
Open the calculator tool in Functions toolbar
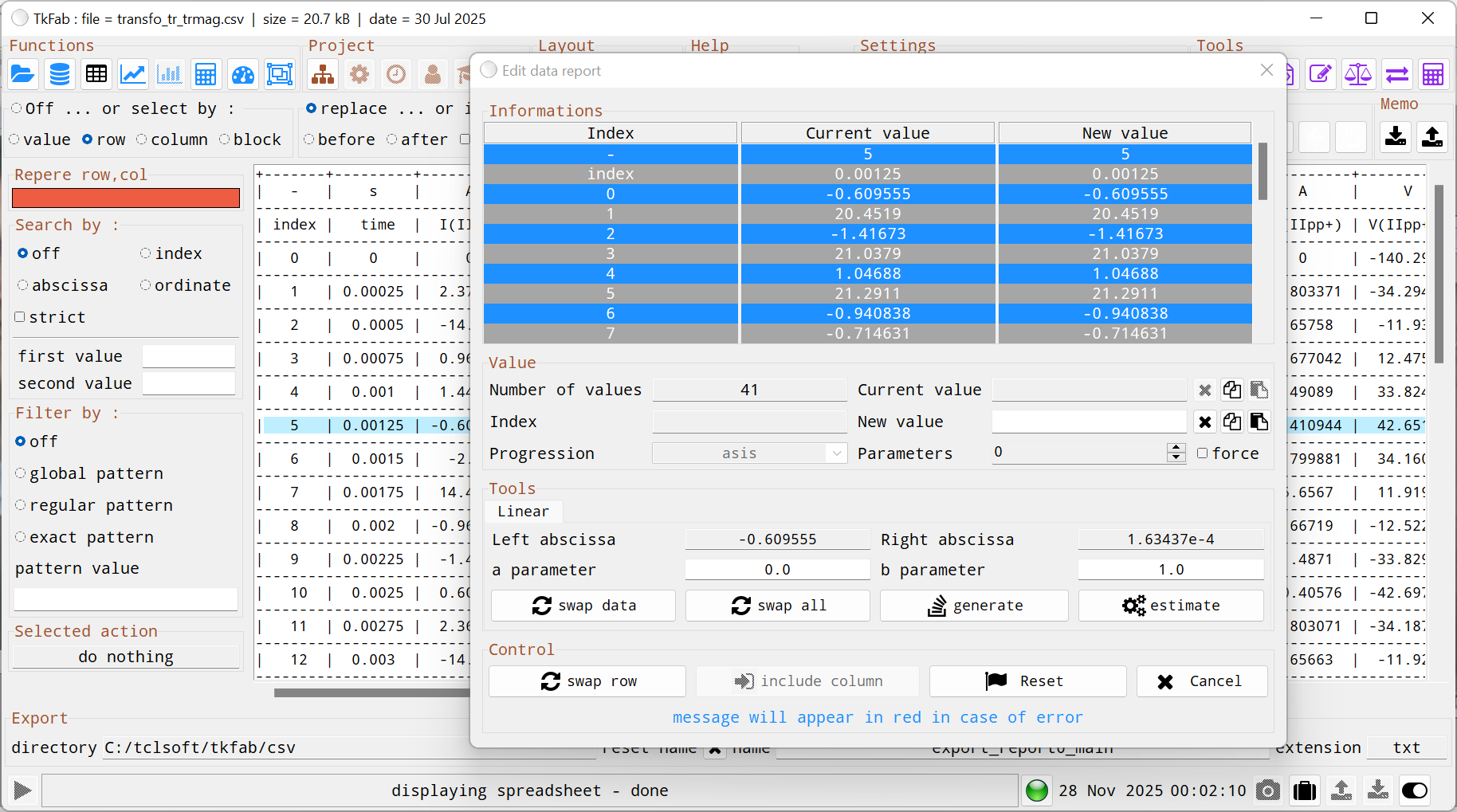click(206, 73)
